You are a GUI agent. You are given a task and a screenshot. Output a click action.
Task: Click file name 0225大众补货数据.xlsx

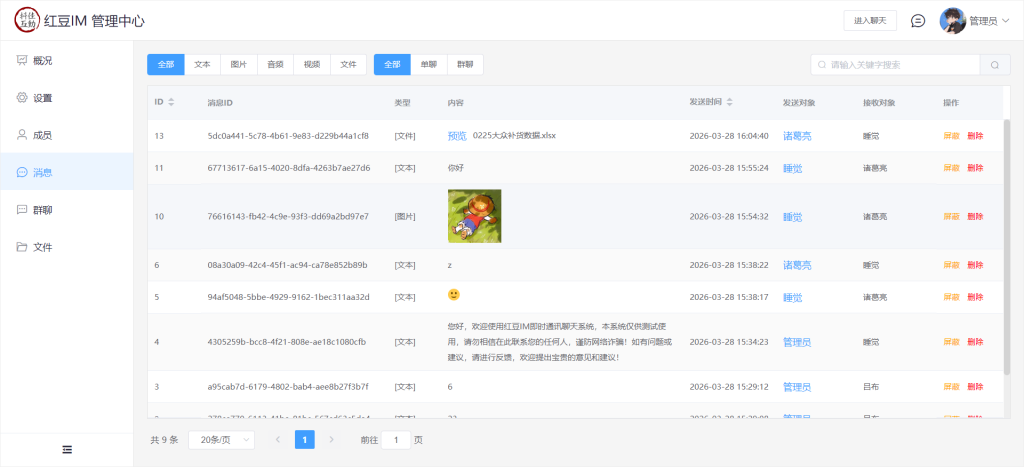[515, 136]
